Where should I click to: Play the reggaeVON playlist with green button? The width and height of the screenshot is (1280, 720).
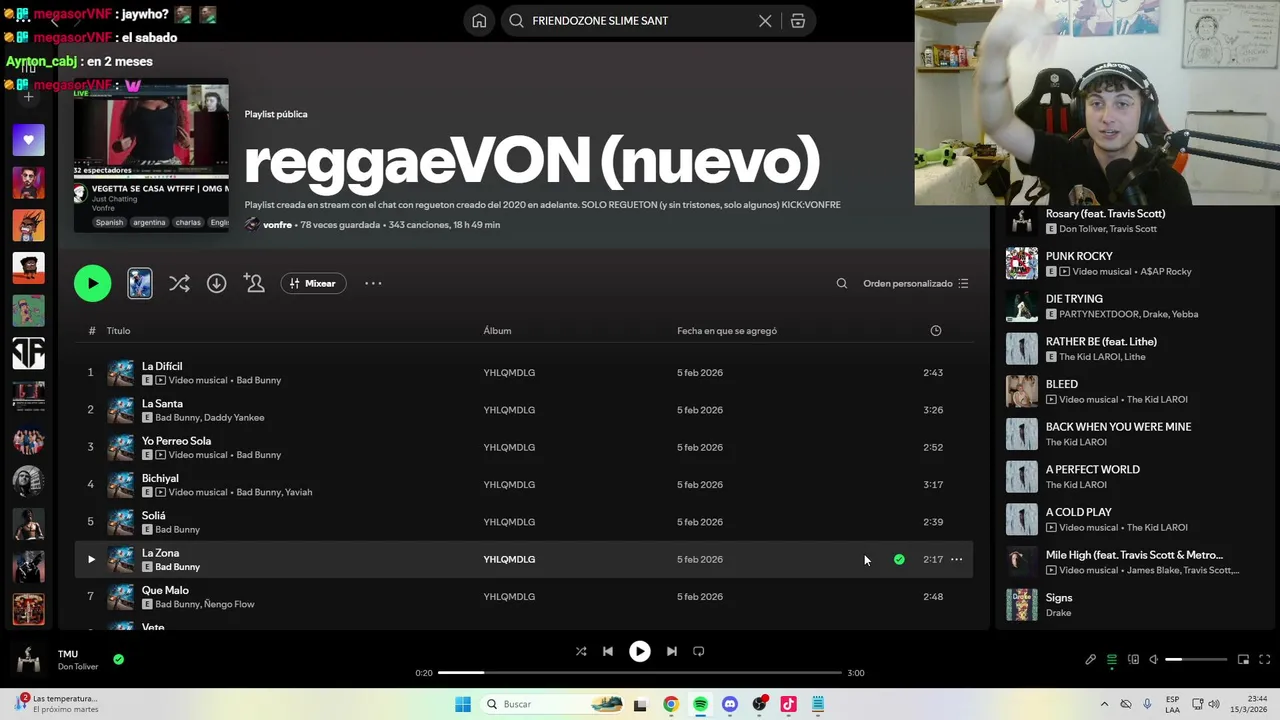(92, 283)
